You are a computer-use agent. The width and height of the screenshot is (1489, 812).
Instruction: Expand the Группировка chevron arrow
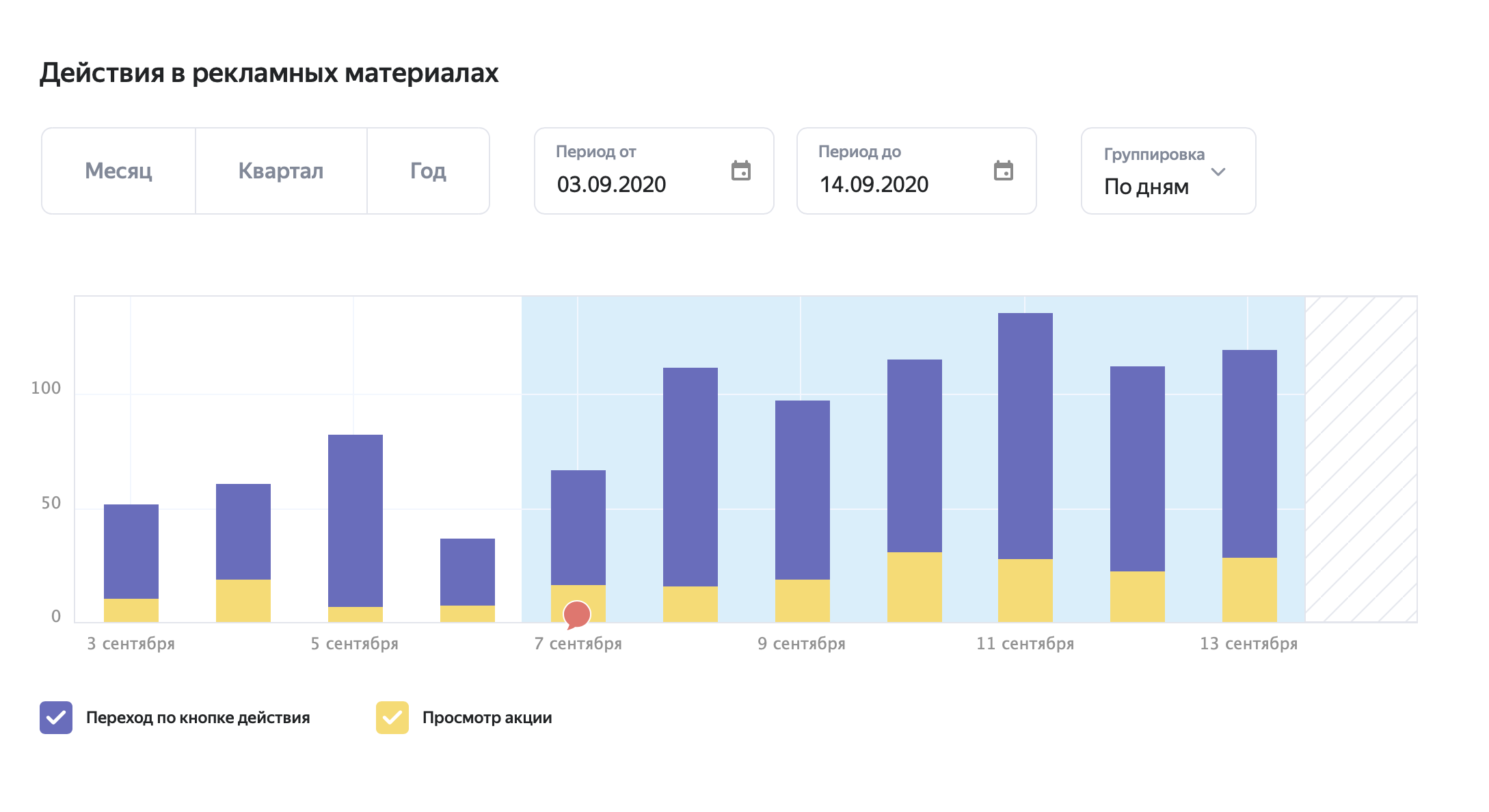(1218, 172)
